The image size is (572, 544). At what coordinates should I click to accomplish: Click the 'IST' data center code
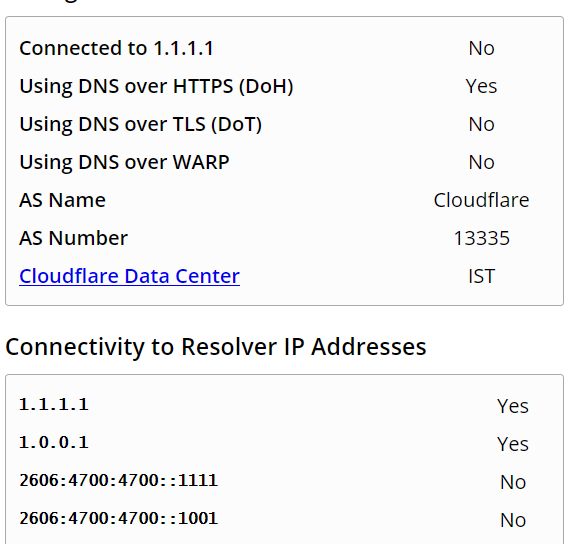[481, 276]
